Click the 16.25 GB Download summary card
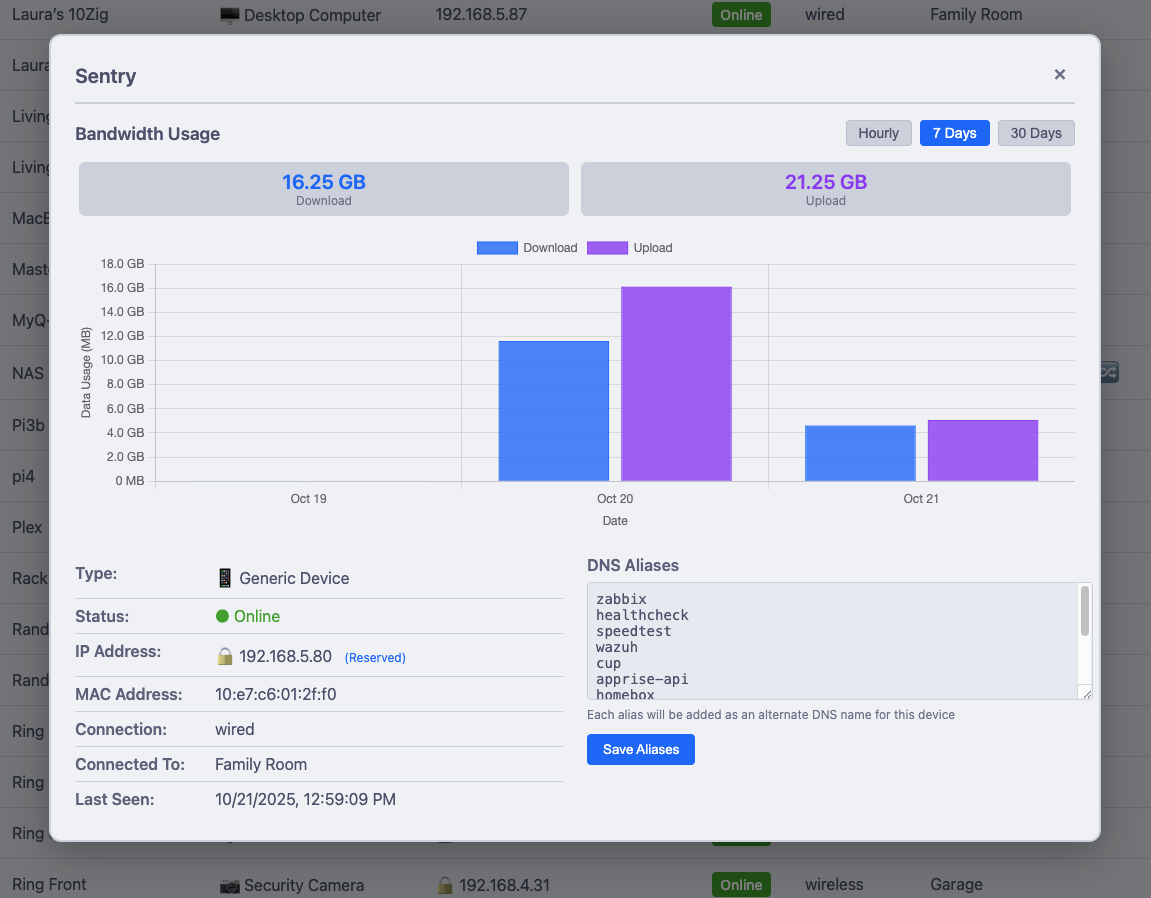The width and height of the screenshot is (1151, 898). pyautogui.click(x=324, y=189)
